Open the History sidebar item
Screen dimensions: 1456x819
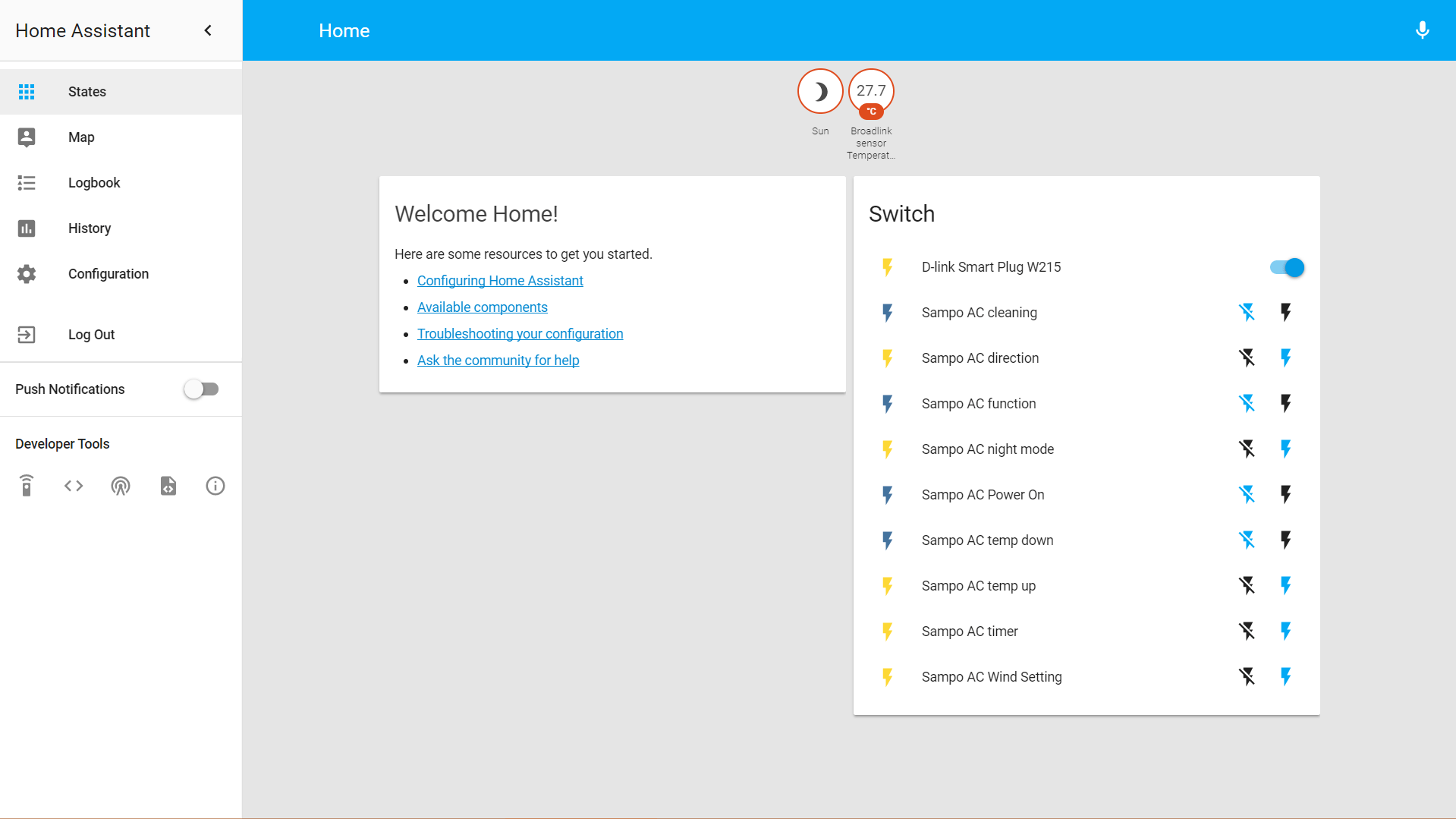tap(90, 228)
